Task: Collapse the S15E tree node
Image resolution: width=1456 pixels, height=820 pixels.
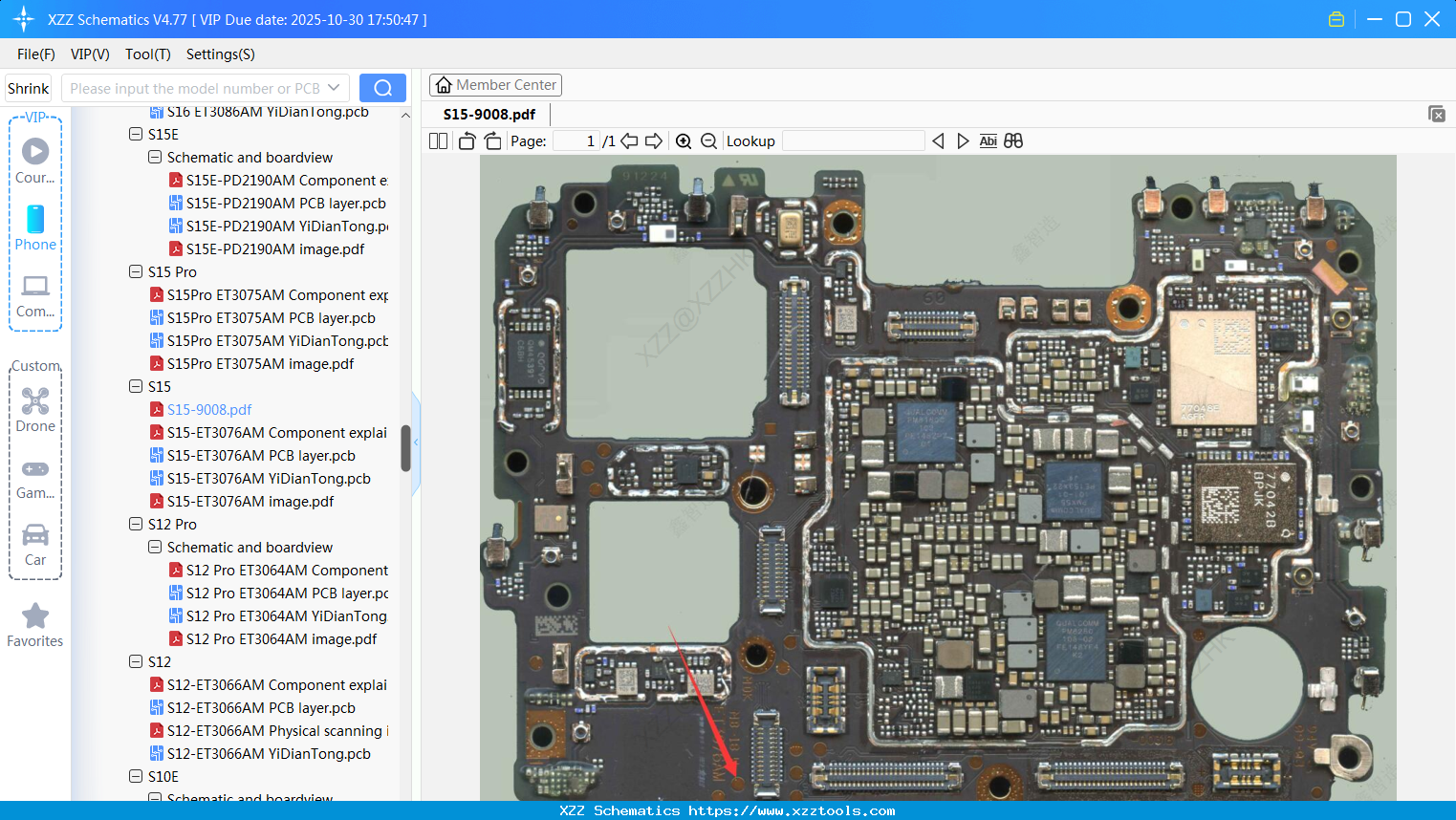Action: click(136, 135)
